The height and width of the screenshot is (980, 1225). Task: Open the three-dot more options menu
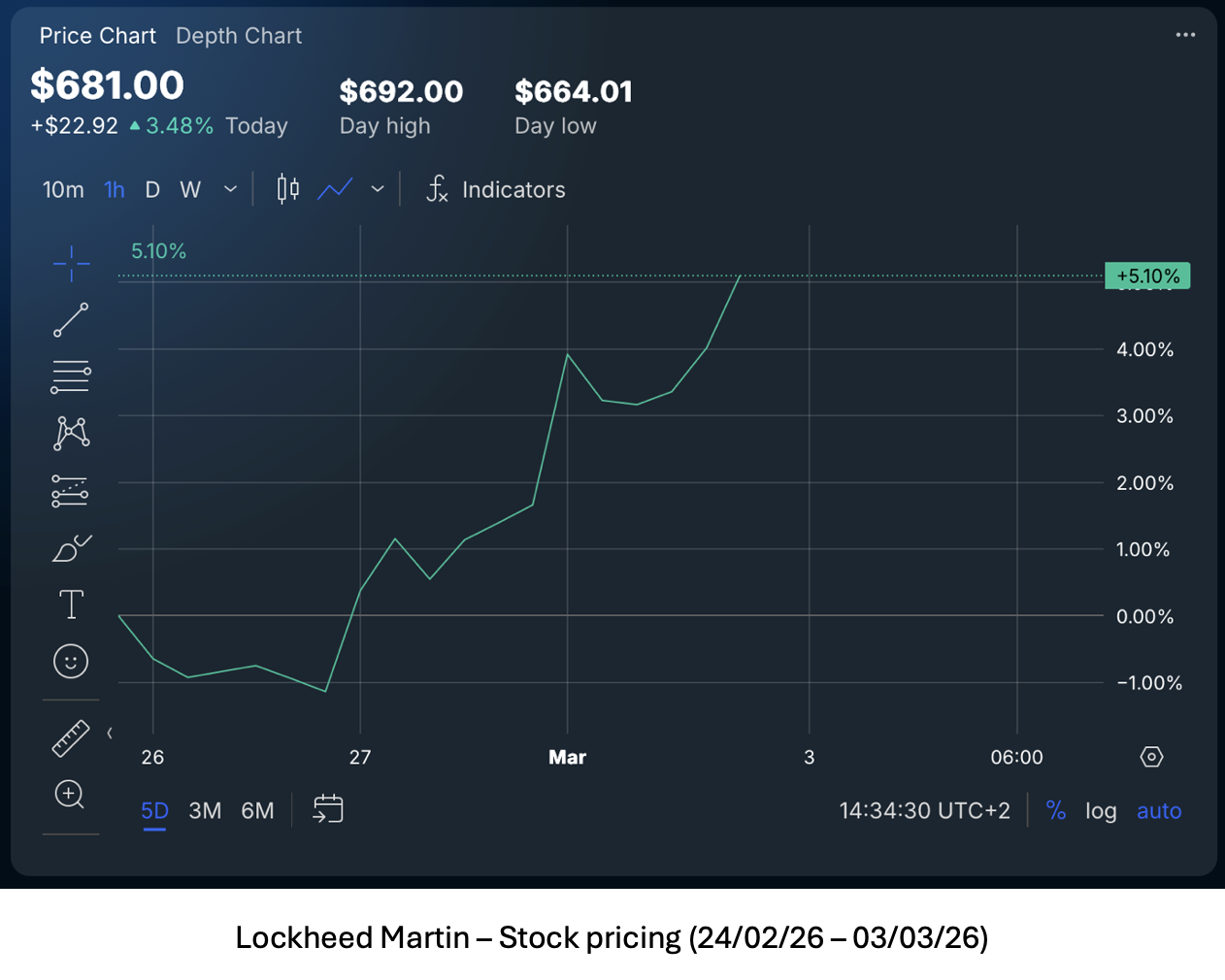[x=1185, y=35]
